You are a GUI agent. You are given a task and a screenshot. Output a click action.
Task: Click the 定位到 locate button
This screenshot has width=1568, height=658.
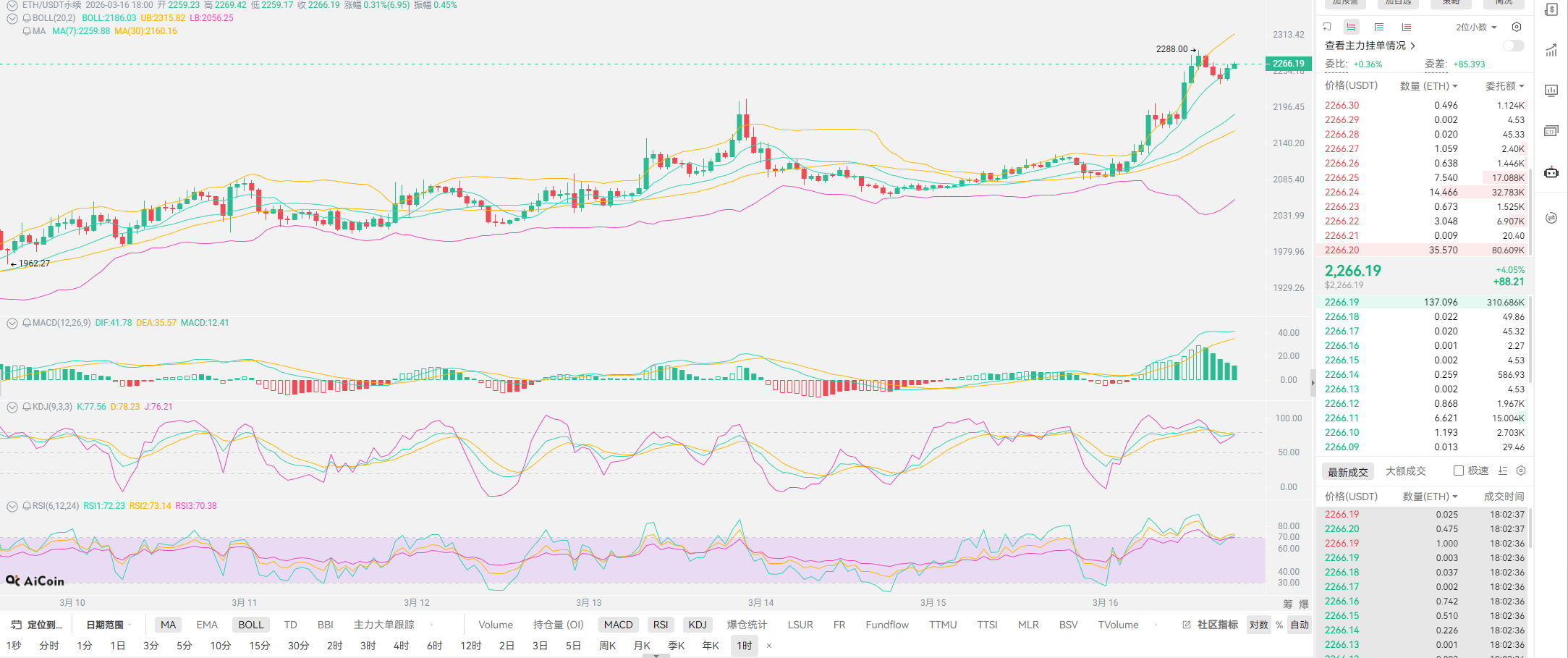click(x=38, y=625)
